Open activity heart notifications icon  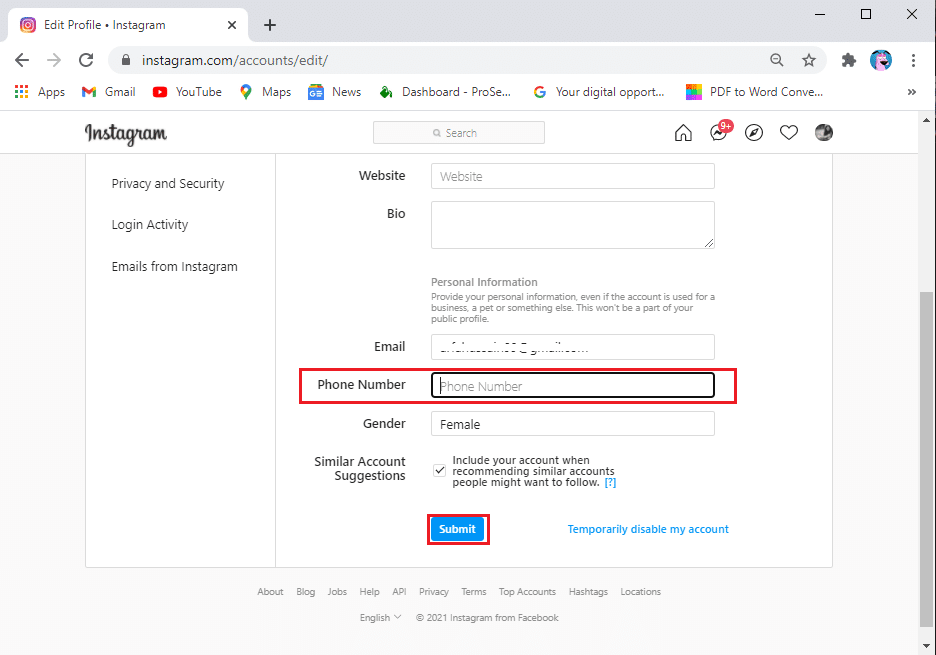789,133
